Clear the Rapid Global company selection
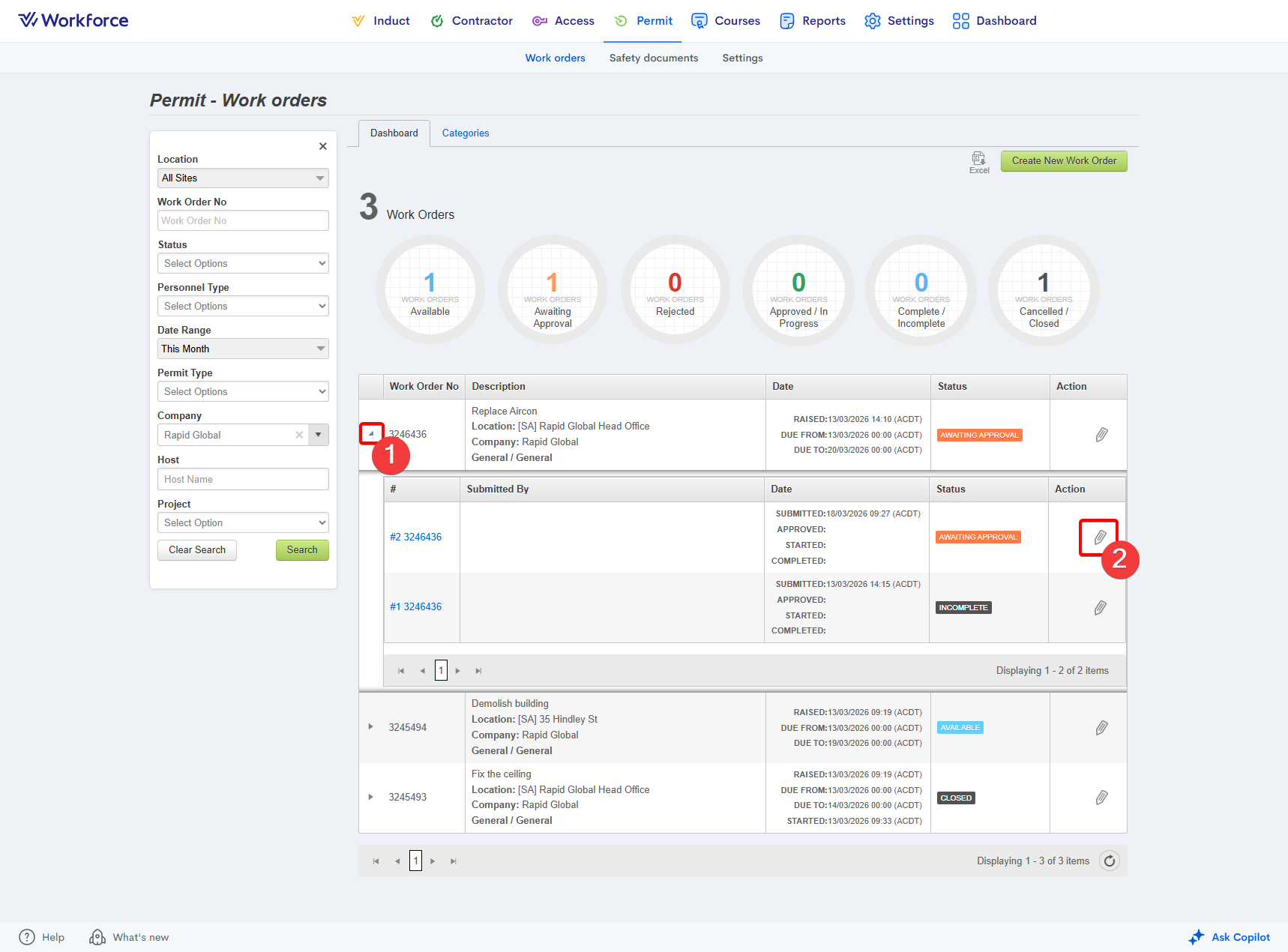This screenshot has width=1288, height=952. point(299,435)
